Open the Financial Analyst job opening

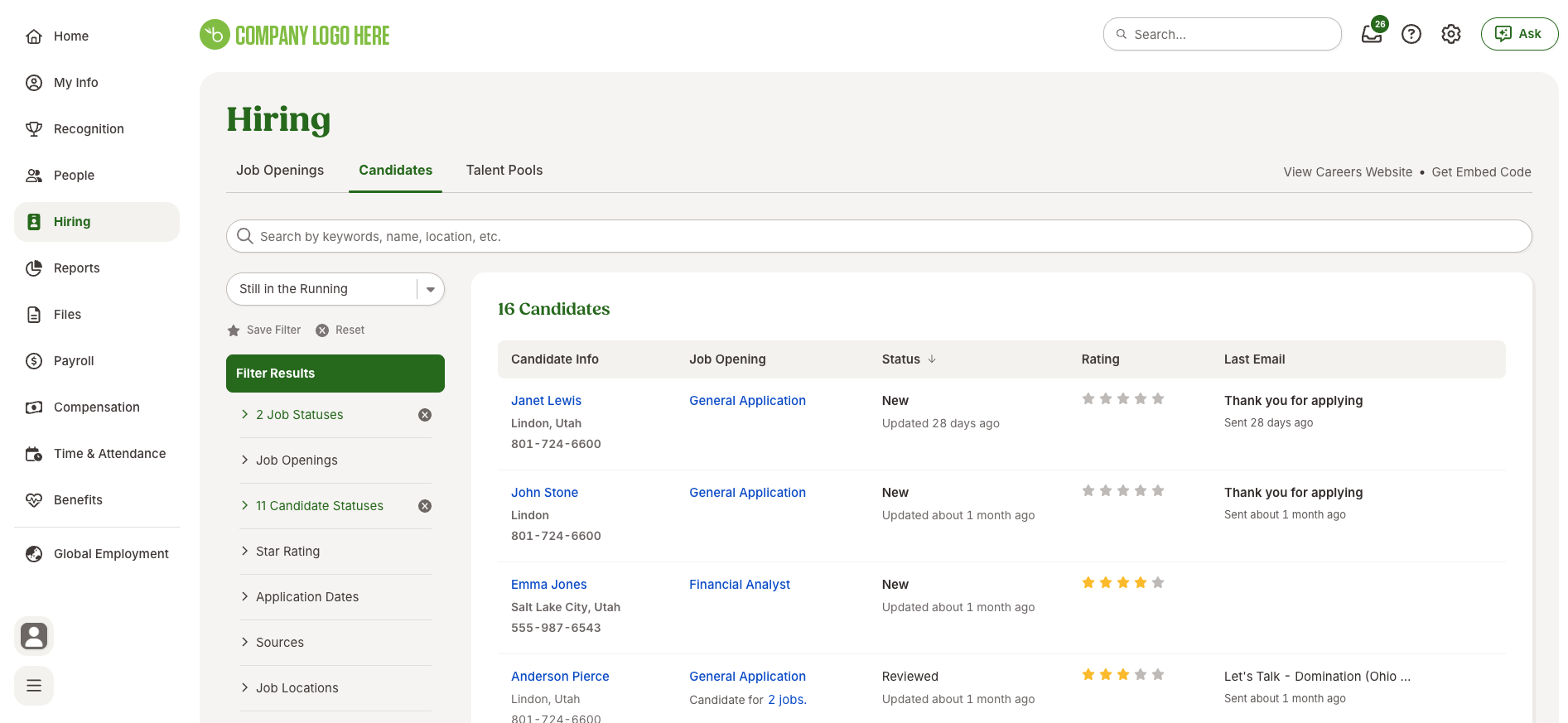click(x=740, y=585)
